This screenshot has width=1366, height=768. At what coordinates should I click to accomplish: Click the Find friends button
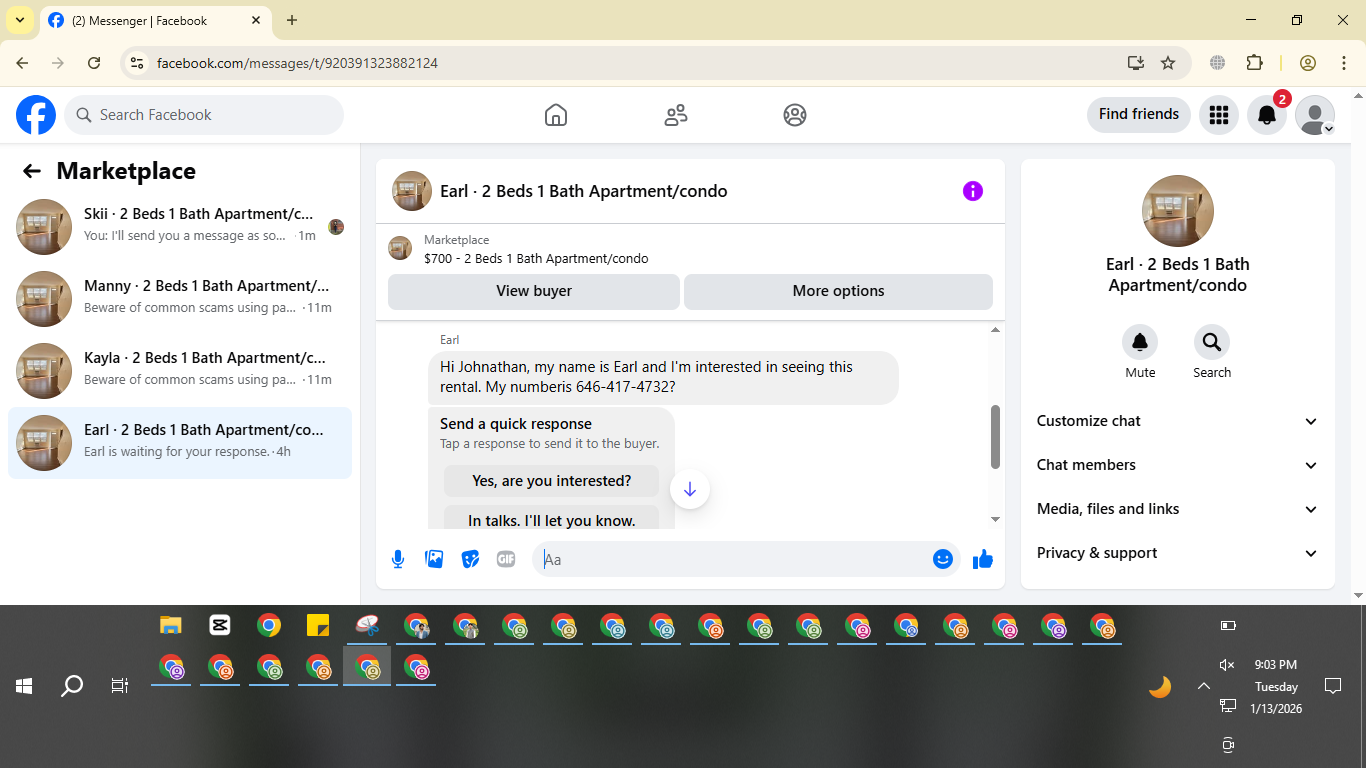tap(1139, 114)
